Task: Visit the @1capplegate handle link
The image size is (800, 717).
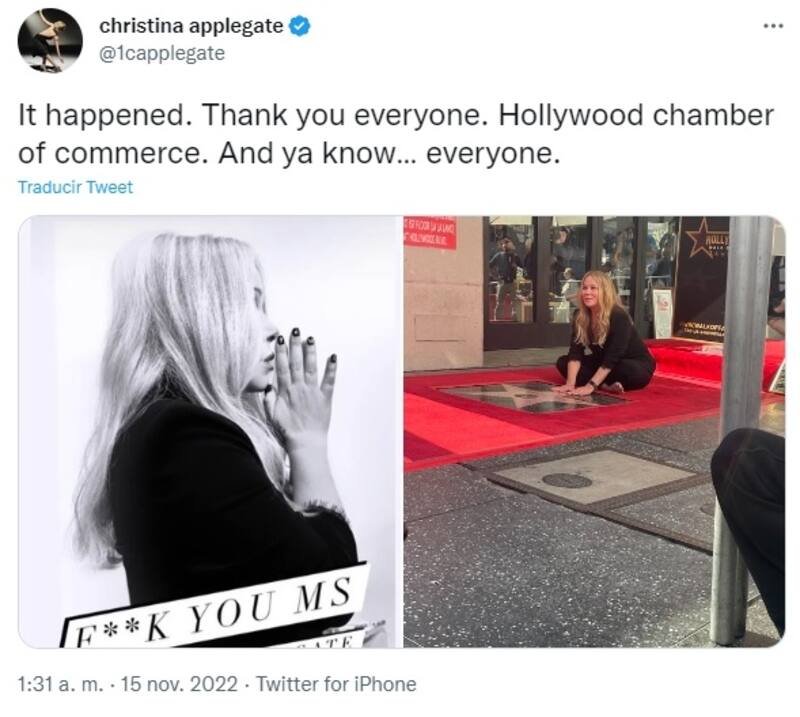Action: coord(162,53)
